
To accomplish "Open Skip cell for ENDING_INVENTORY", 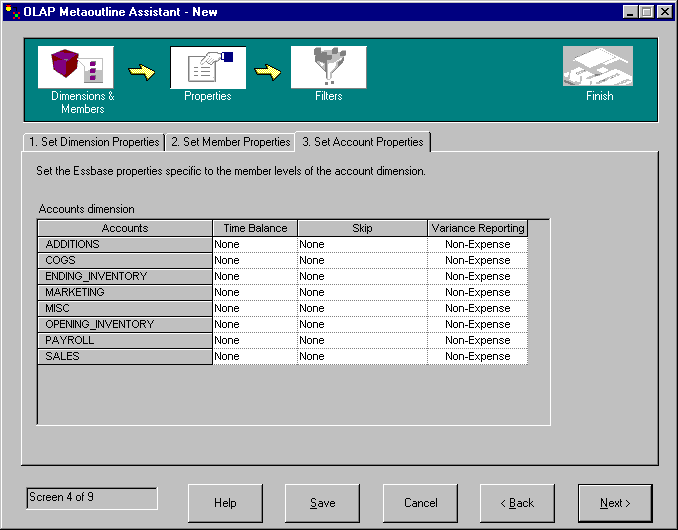I will pos(362,276).
